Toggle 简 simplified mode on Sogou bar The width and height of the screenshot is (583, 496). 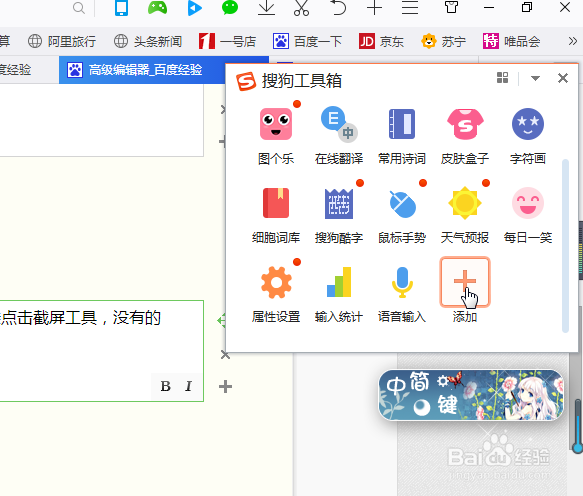[419, 382]
